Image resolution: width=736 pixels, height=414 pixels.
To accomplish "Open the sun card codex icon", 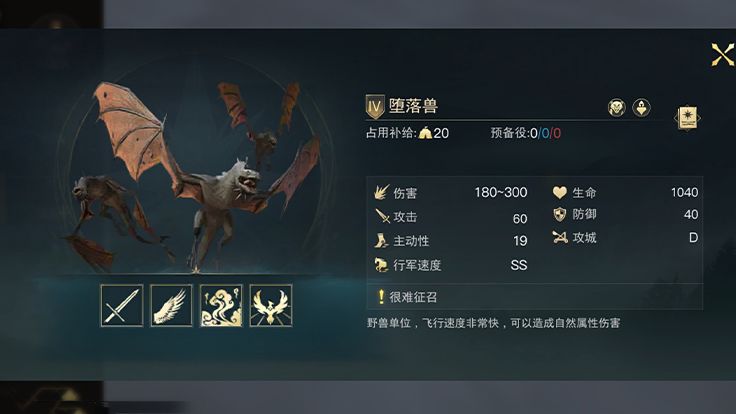I will click(x=687, y=118).
